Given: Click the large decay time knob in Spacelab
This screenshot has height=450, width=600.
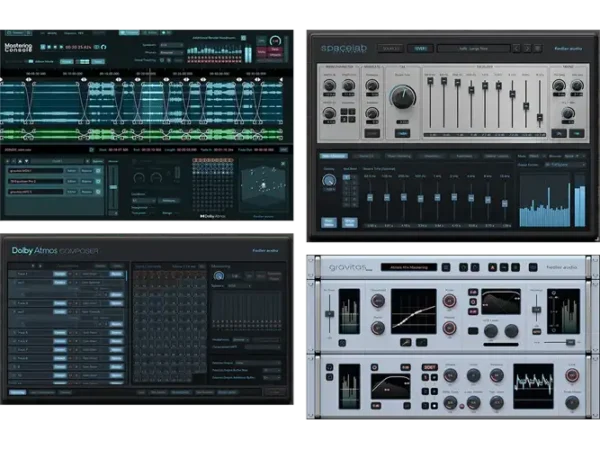Looking at the screenshot, I should [403, 97].
